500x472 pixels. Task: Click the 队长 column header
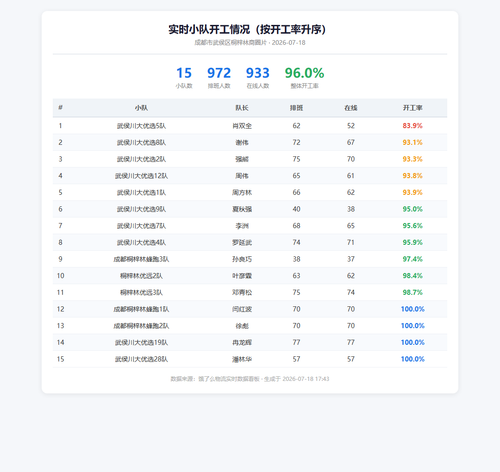tap(242, 108)
